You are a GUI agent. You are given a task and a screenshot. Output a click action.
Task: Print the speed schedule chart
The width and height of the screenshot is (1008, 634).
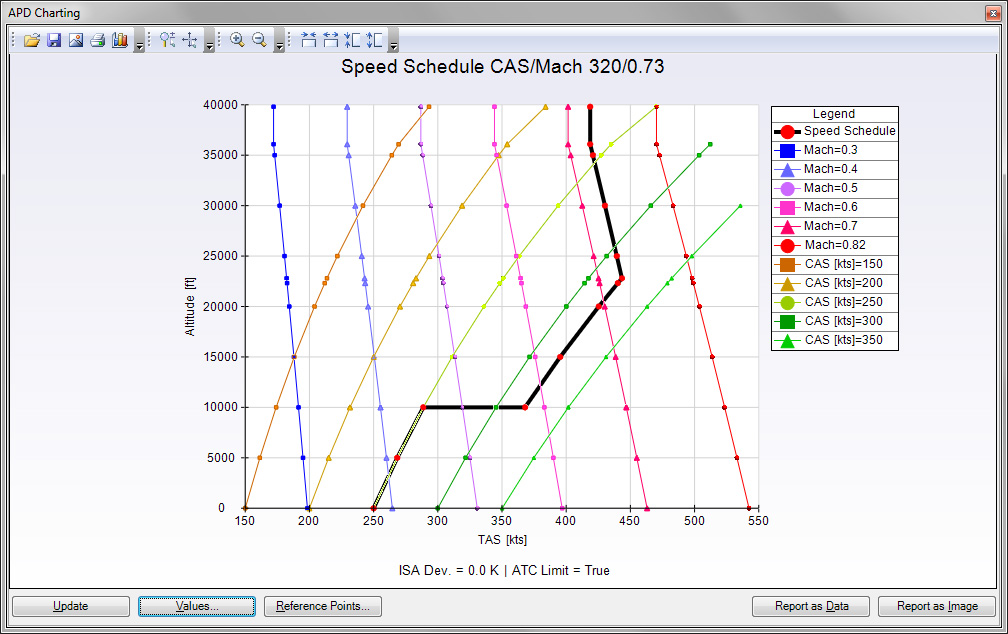coord(98,41)
